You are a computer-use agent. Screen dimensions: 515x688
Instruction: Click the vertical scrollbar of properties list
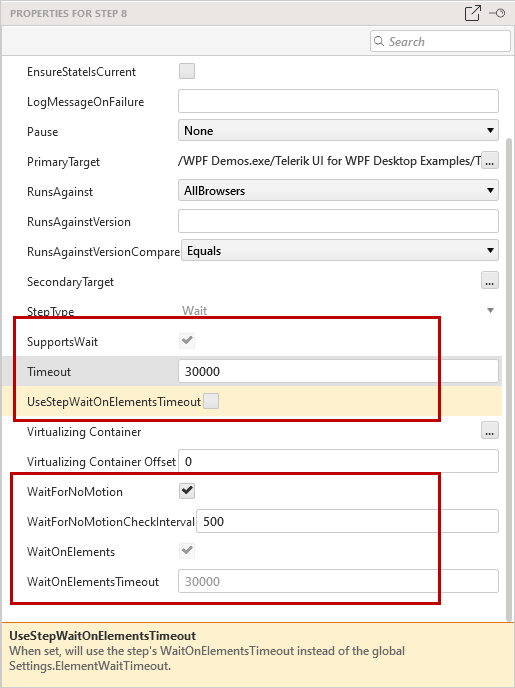509,380
